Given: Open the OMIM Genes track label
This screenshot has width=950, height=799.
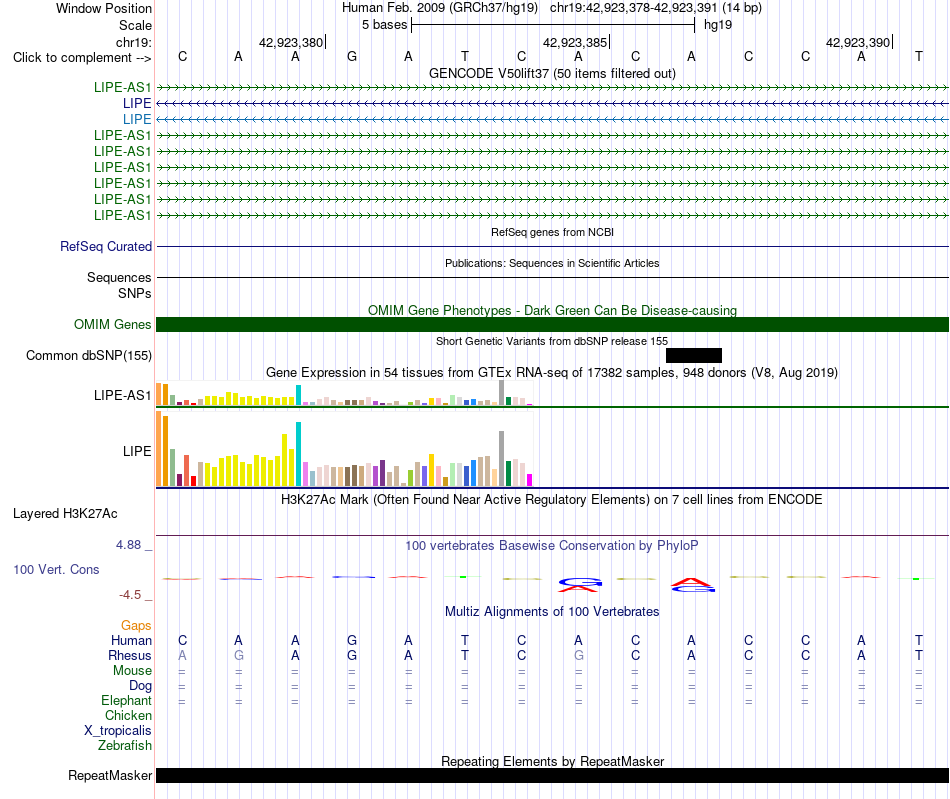Looking at the screenshot, I should pyautogui.click(x=113, y=325).
